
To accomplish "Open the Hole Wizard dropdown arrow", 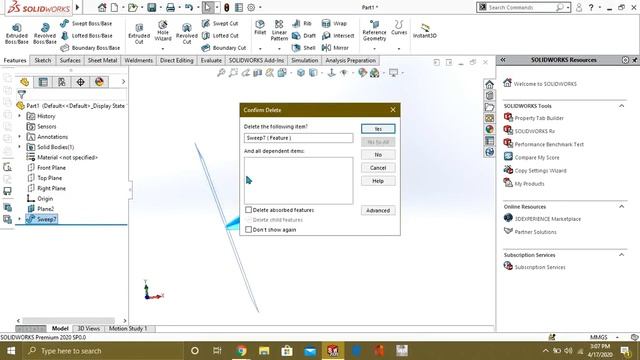I will pos(162,49).
